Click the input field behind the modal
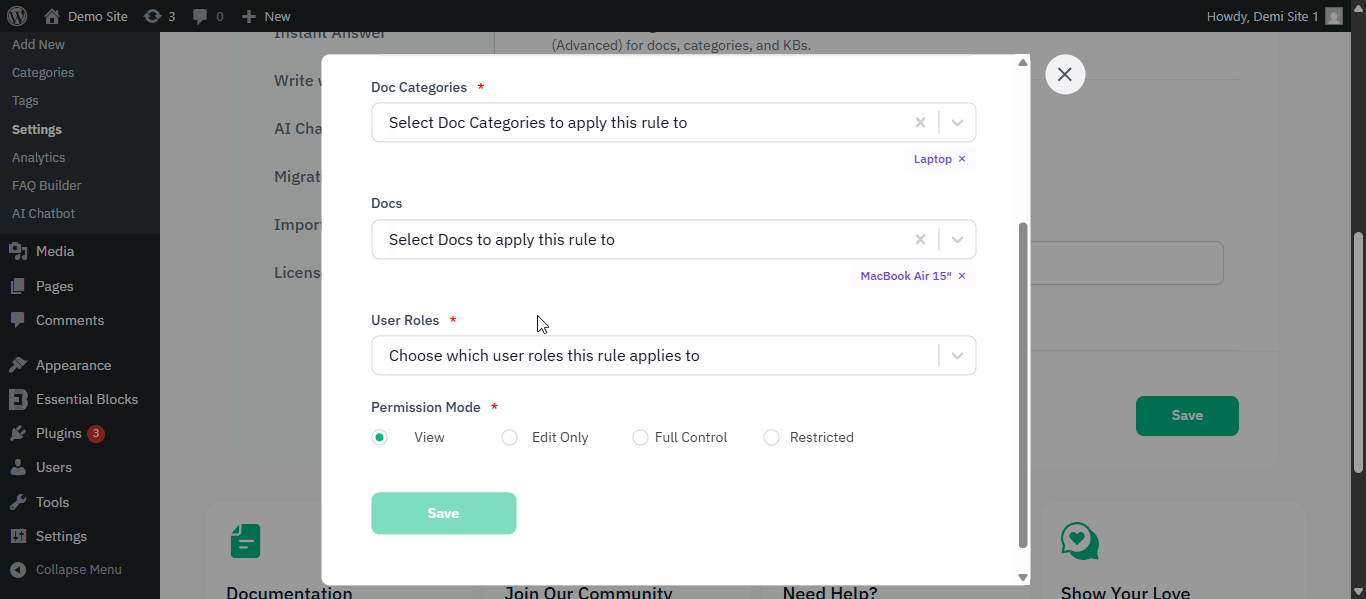The height and width of the screenshot is (599, 1366). click(1126, 263)
